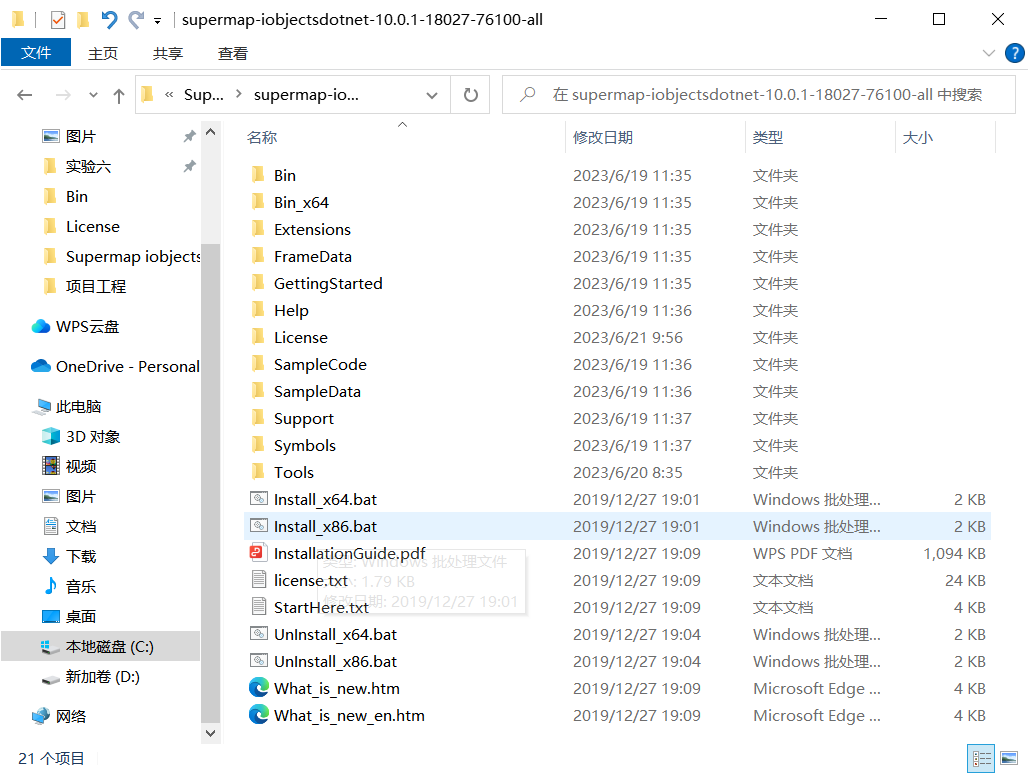Open 项目工程 folder in sidebar
1029x774 pixels.
[x=95, y=286]
